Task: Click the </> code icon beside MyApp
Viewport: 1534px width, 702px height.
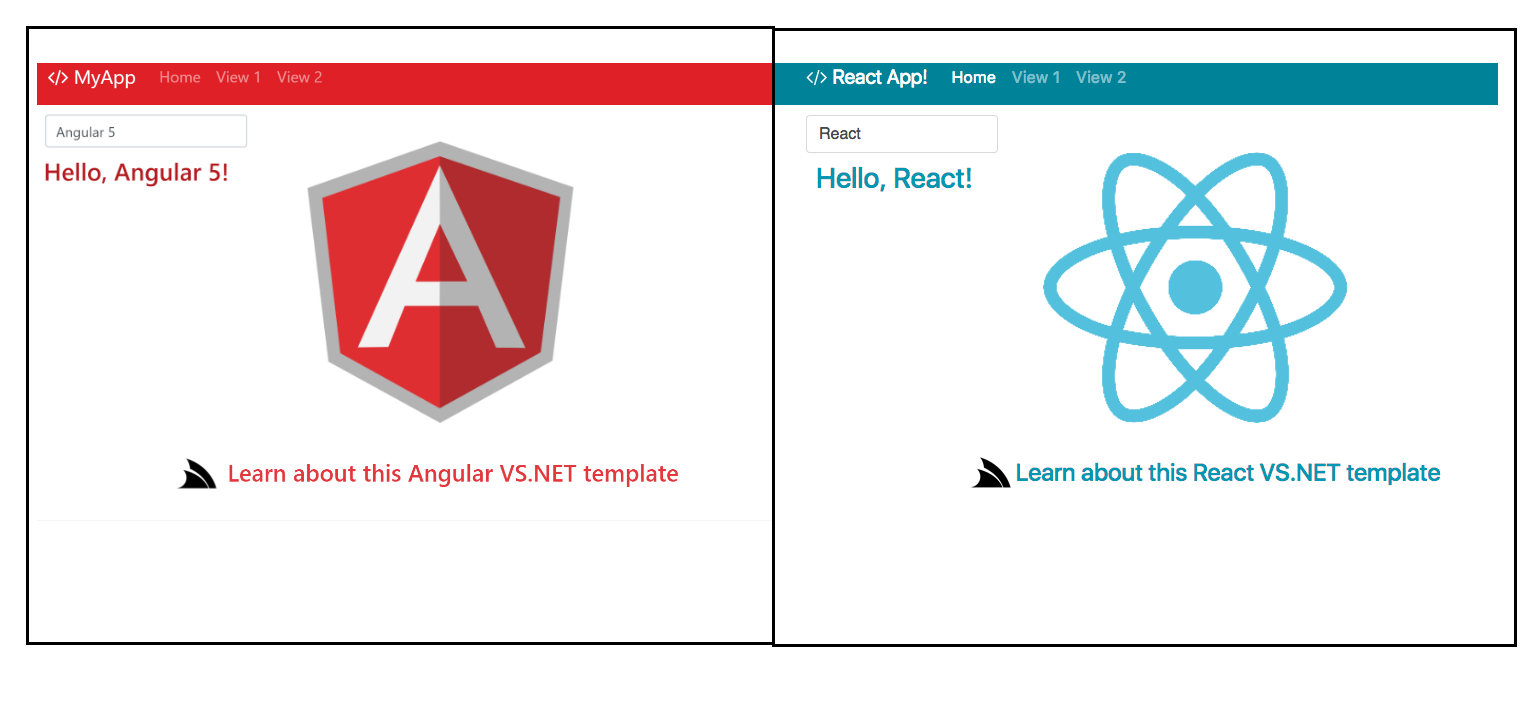Action: [60, 77]
